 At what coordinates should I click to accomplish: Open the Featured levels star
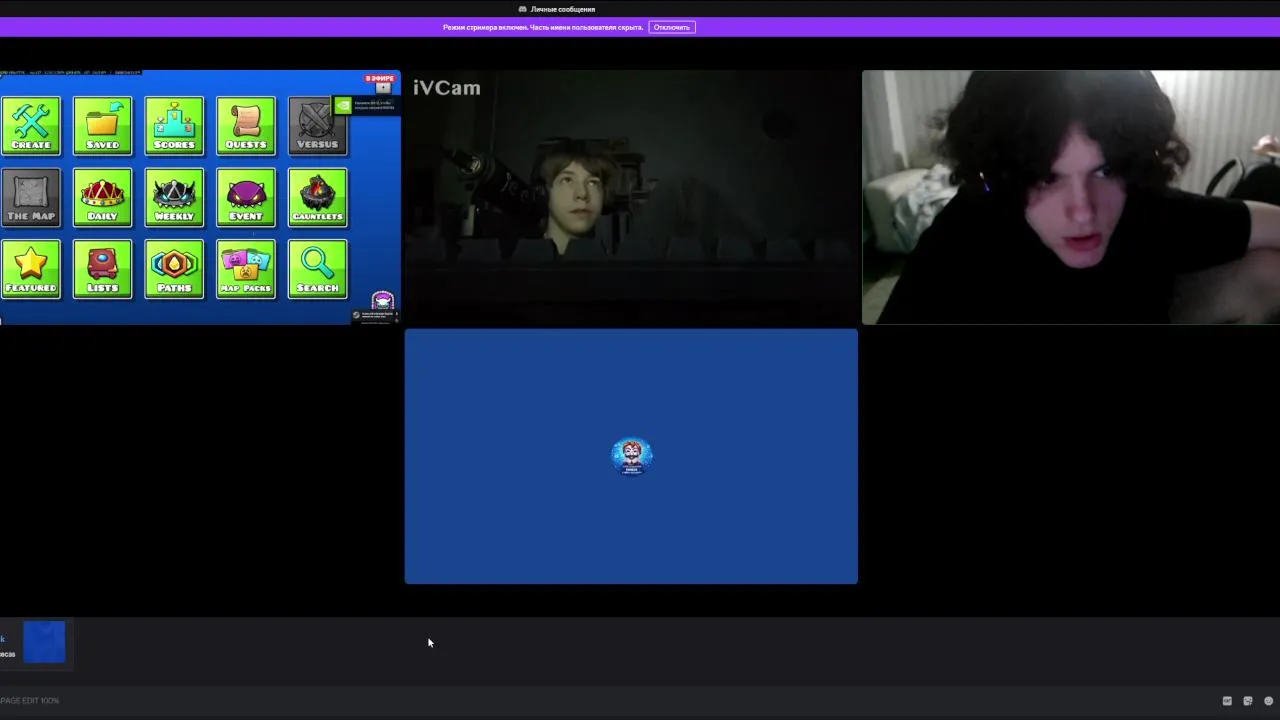(x=31, y=269)
